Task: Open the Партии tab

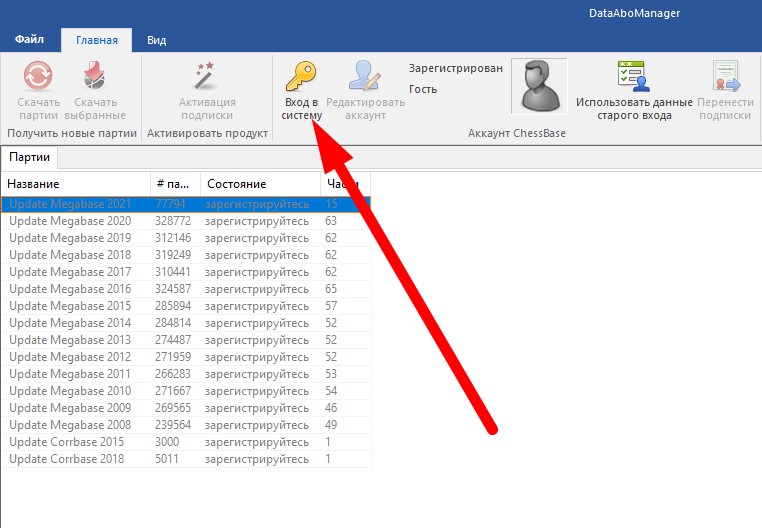Action: click(29, 157)
